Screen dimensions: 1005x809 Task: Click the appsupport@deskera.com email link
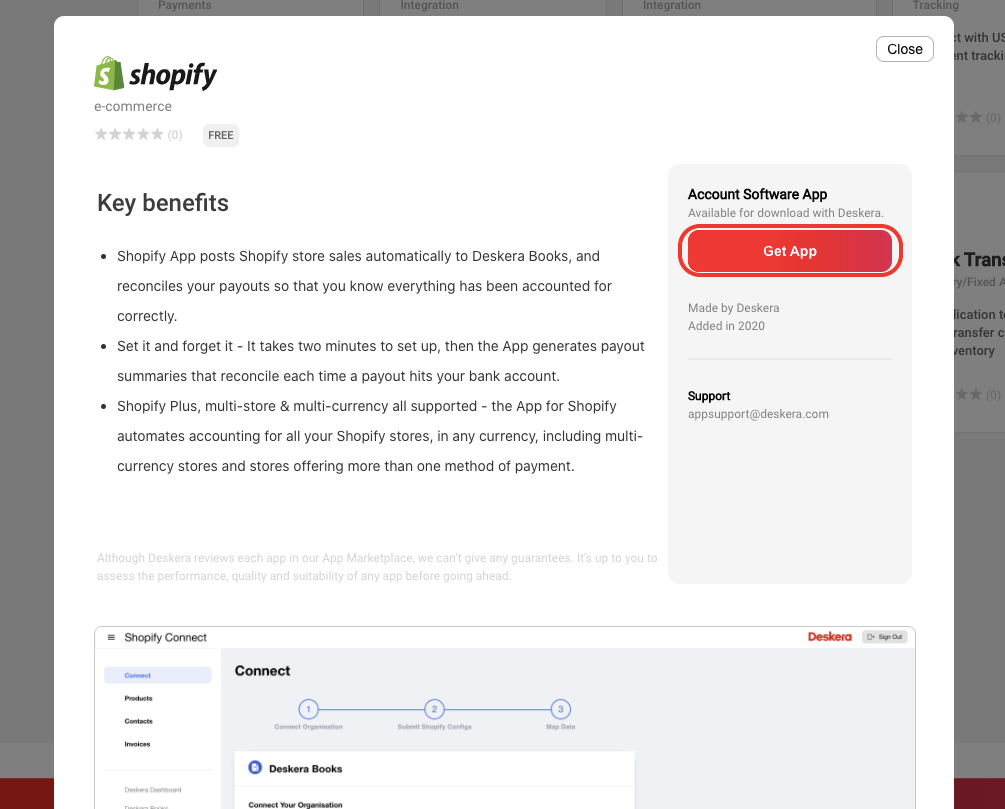pyautogui.click(x=758, y=414)
